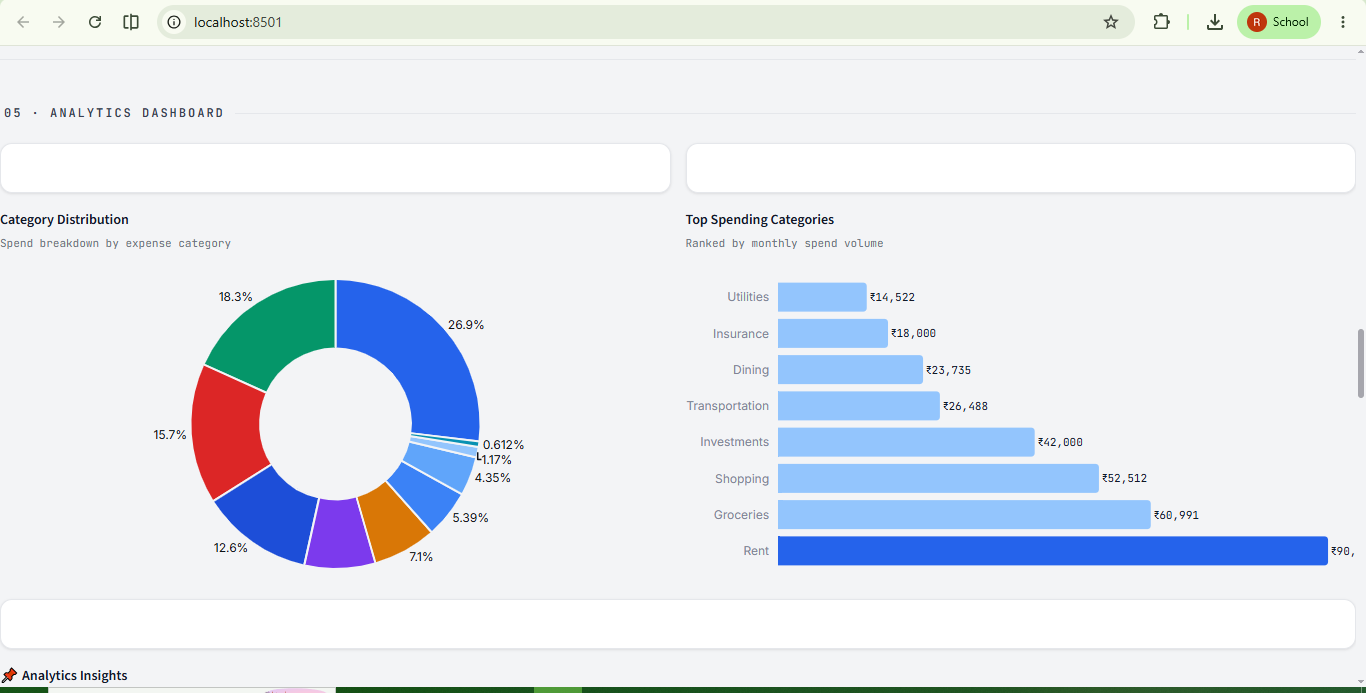This screenshot has width=1366, height=693.
Task: Click the "Transportation" axis label
Action: 728,406
